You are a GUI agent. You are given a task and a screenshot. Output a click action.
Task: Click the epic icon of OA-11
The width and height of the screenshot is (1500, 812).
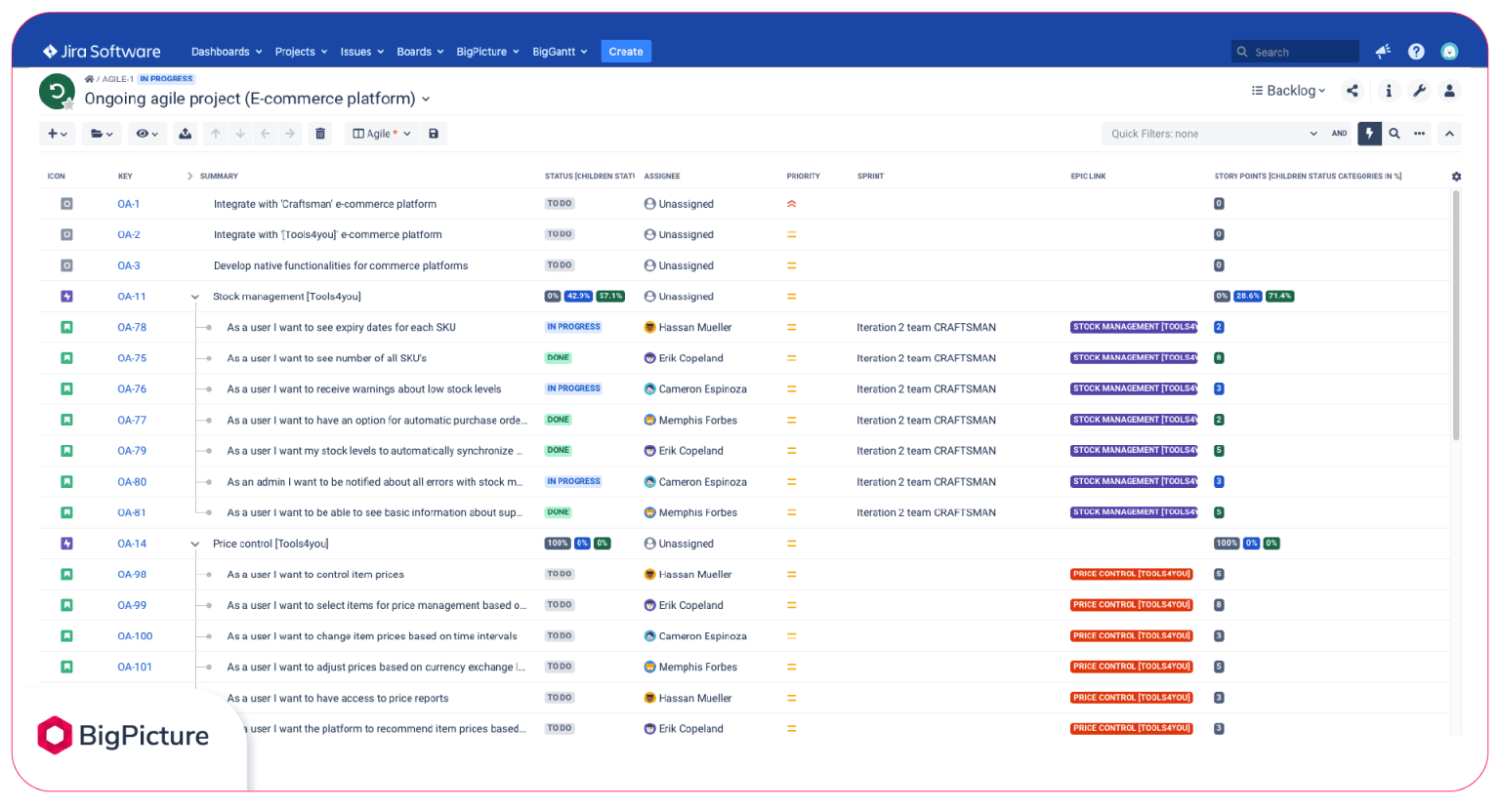coord(66,297)
